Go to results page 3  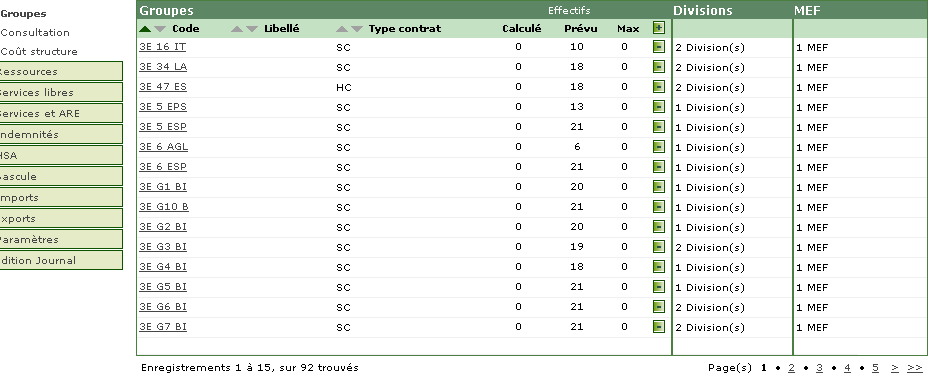(x=819, y=368)
